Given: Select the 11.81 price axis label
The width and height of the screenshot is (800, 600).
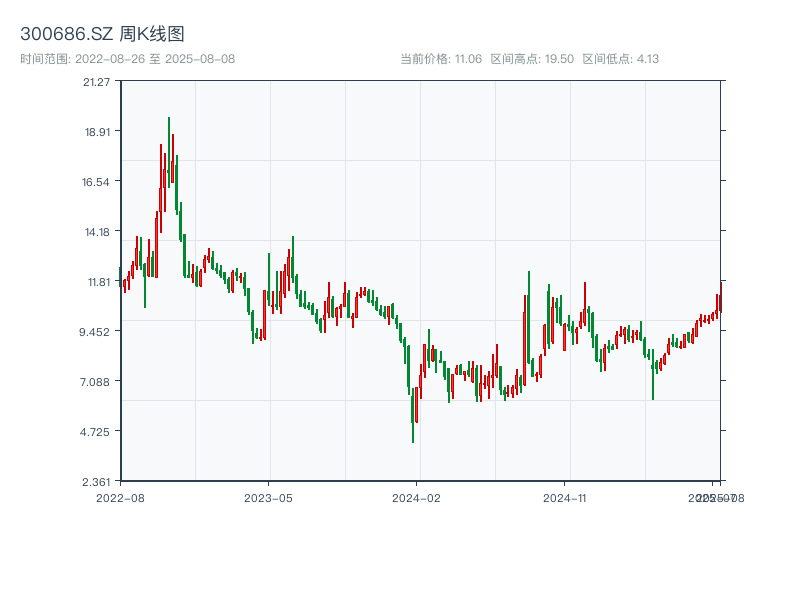Looking at the screenshot, I should tap(97, 282).
